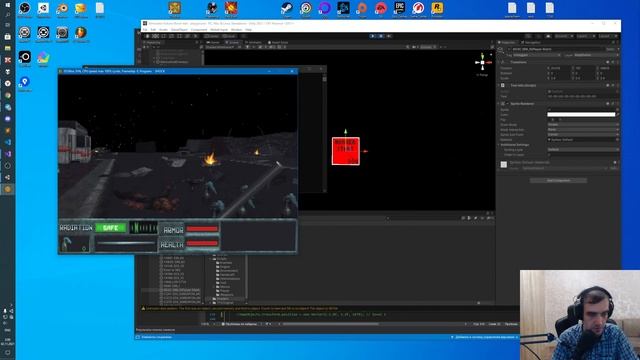The image size is (640, 360).
Task: Pick a color with the Color eyedropper
Action: click(x=618, y=115)
